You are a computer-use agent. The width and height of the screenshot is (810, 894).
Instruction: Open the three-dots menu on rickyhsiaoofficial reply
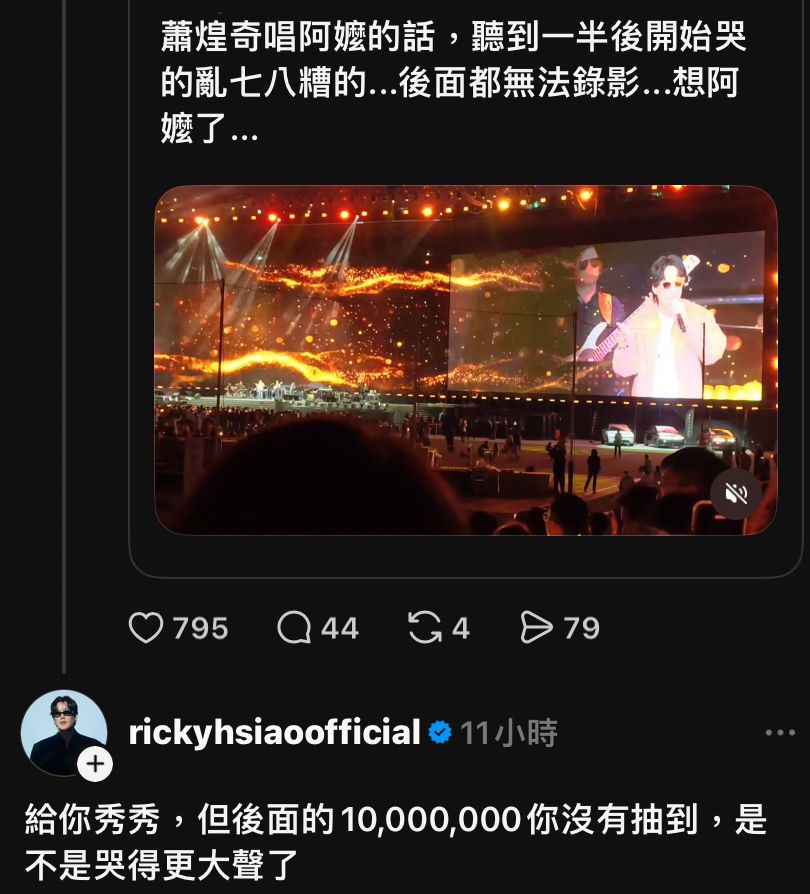(780, 733)
